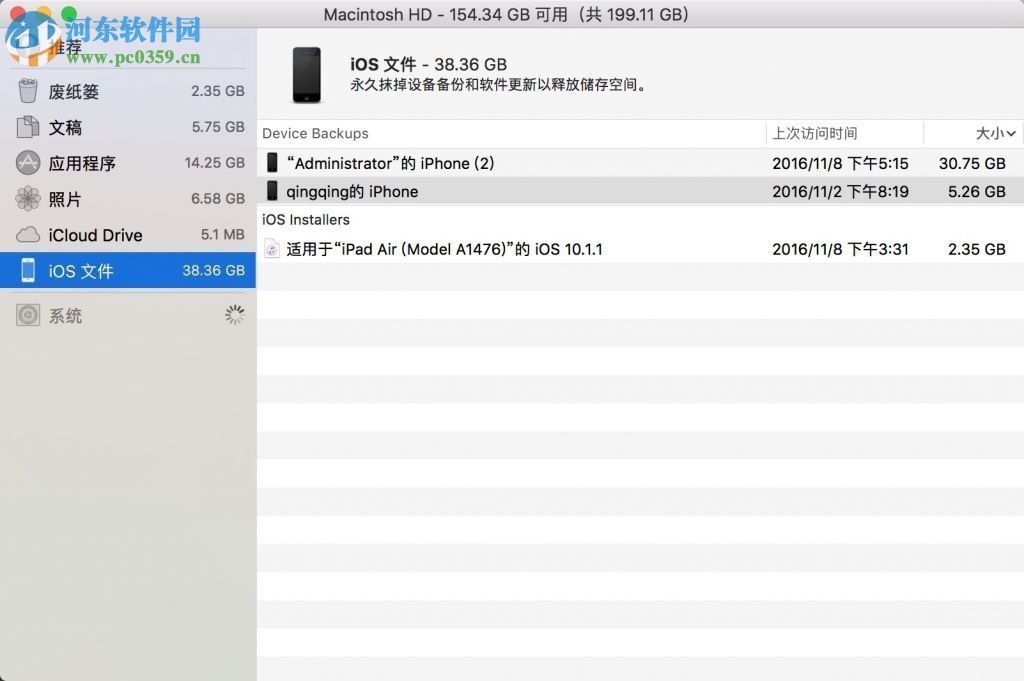Screen dimensions: 1024x681
Task: Select qingqing的 iPhone backup row
Action: [640, 191]
